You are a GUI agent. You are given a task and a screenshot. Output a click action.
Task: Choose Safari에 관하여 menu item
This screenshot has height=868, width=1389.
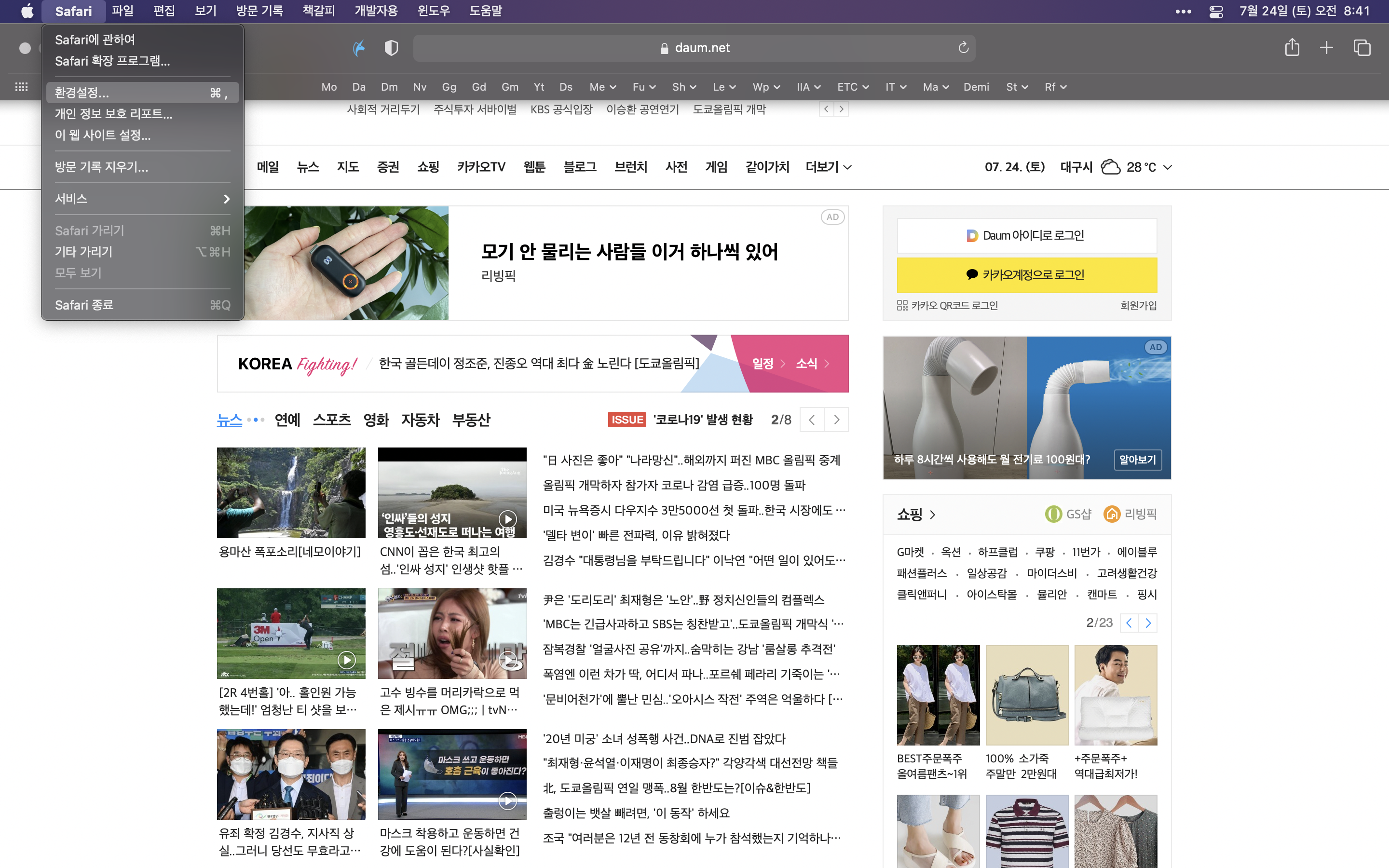pos(142,40)
